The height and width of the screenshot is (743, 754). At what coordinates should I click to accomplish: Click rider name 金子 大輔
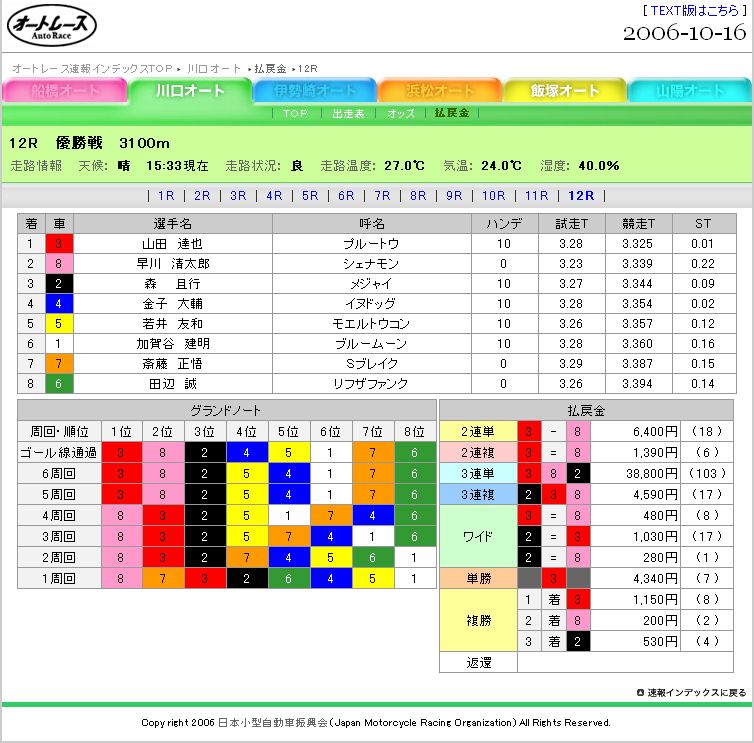173,304
